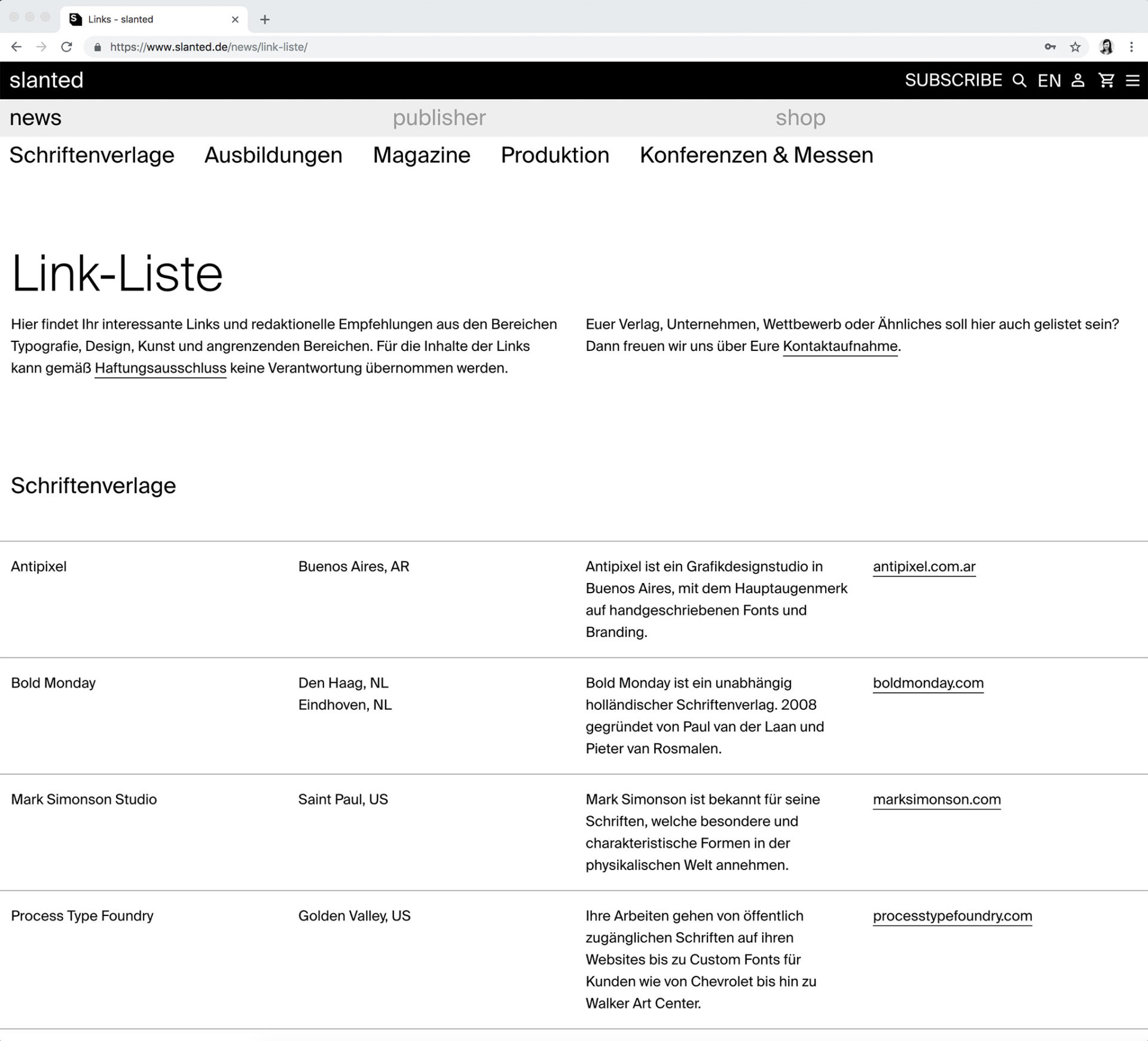Click the Process Type Foundry cell

click(x=82, y=917)
